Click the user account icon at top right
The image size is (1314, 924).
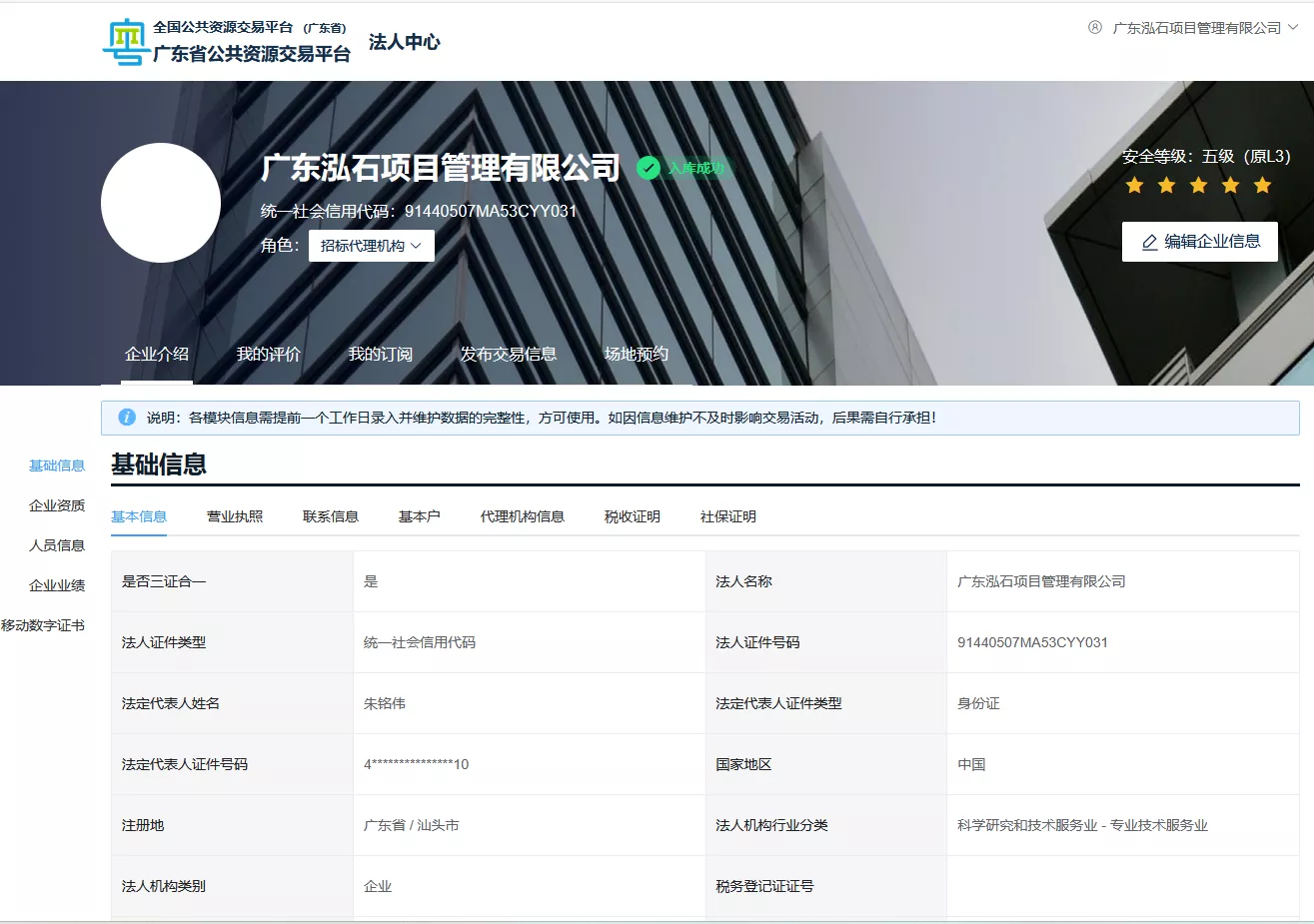(1095, 28)
